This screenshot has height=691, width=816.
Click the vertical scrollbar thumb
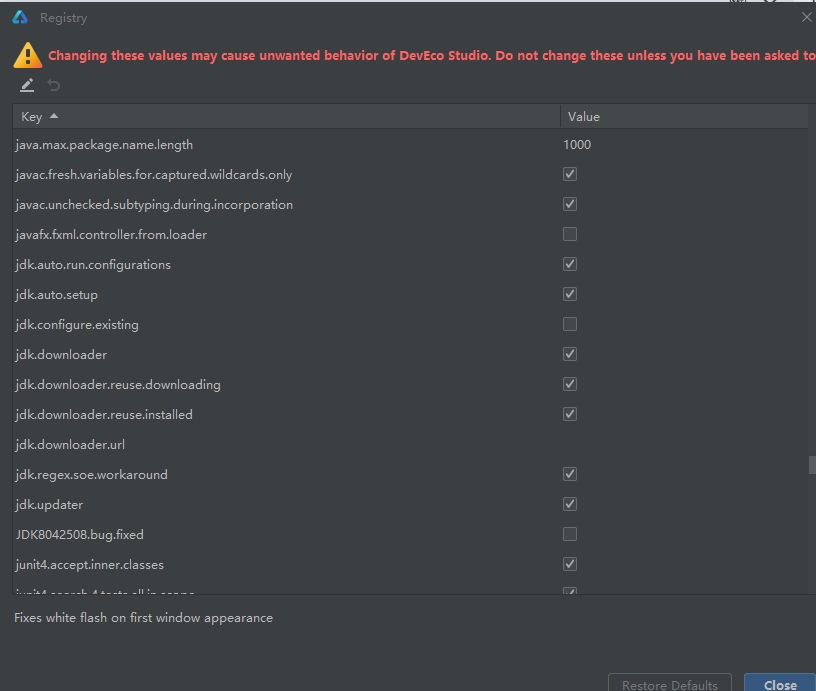click(x=812, y=465)
